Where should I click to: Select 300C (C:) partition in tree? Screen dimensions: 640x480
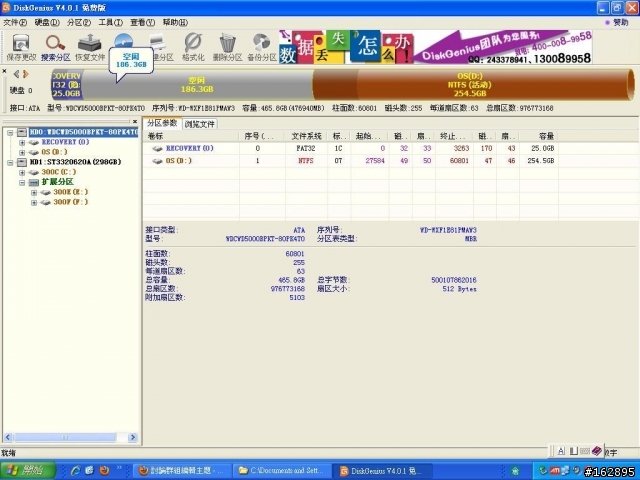[x=59, y=172]
